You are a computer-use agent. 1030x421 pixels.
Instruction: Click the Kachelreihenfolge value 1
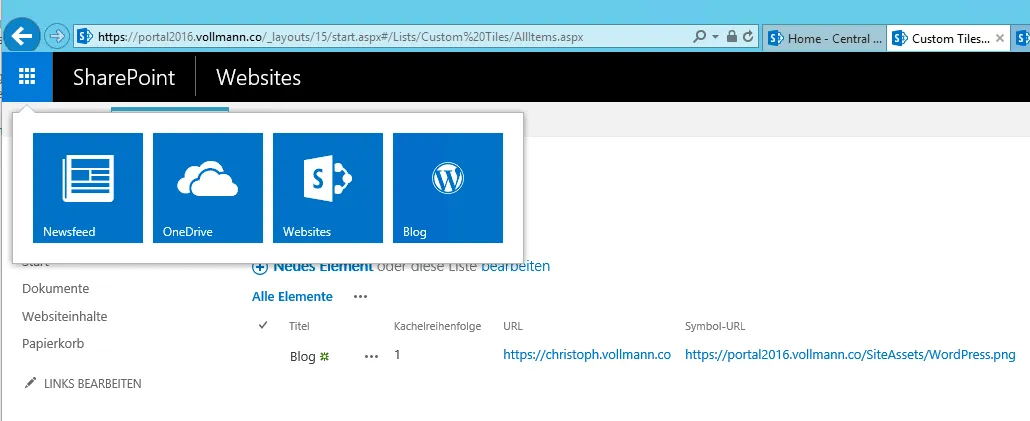(397, 355)
